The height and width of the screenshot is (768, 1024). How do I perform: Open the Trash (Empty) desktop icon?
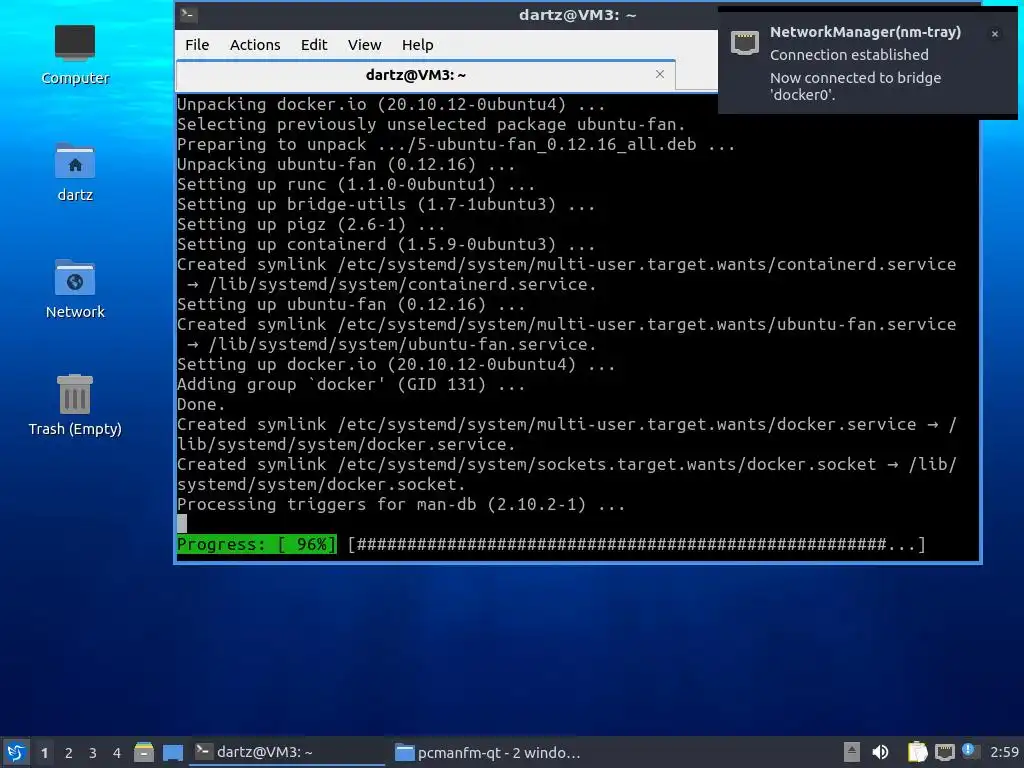(74, 405)
